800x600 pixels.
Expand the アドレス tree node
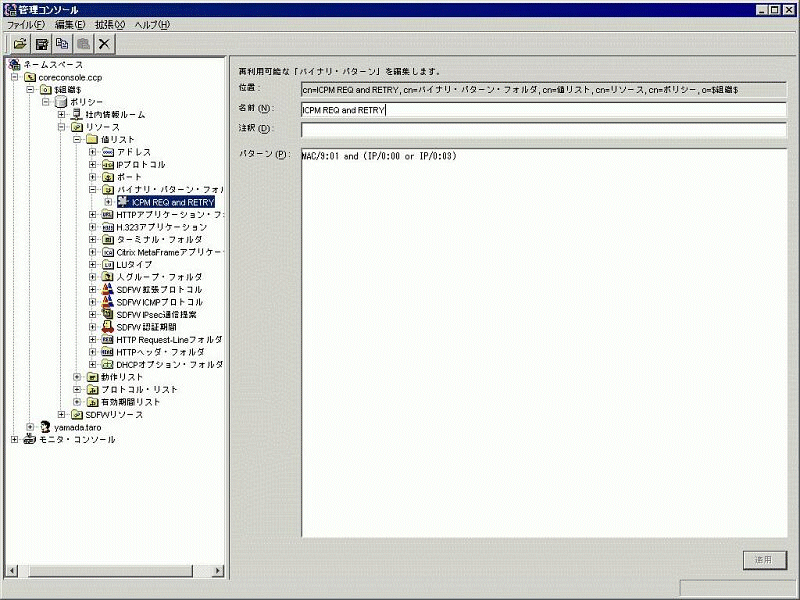tap(93, 152)
